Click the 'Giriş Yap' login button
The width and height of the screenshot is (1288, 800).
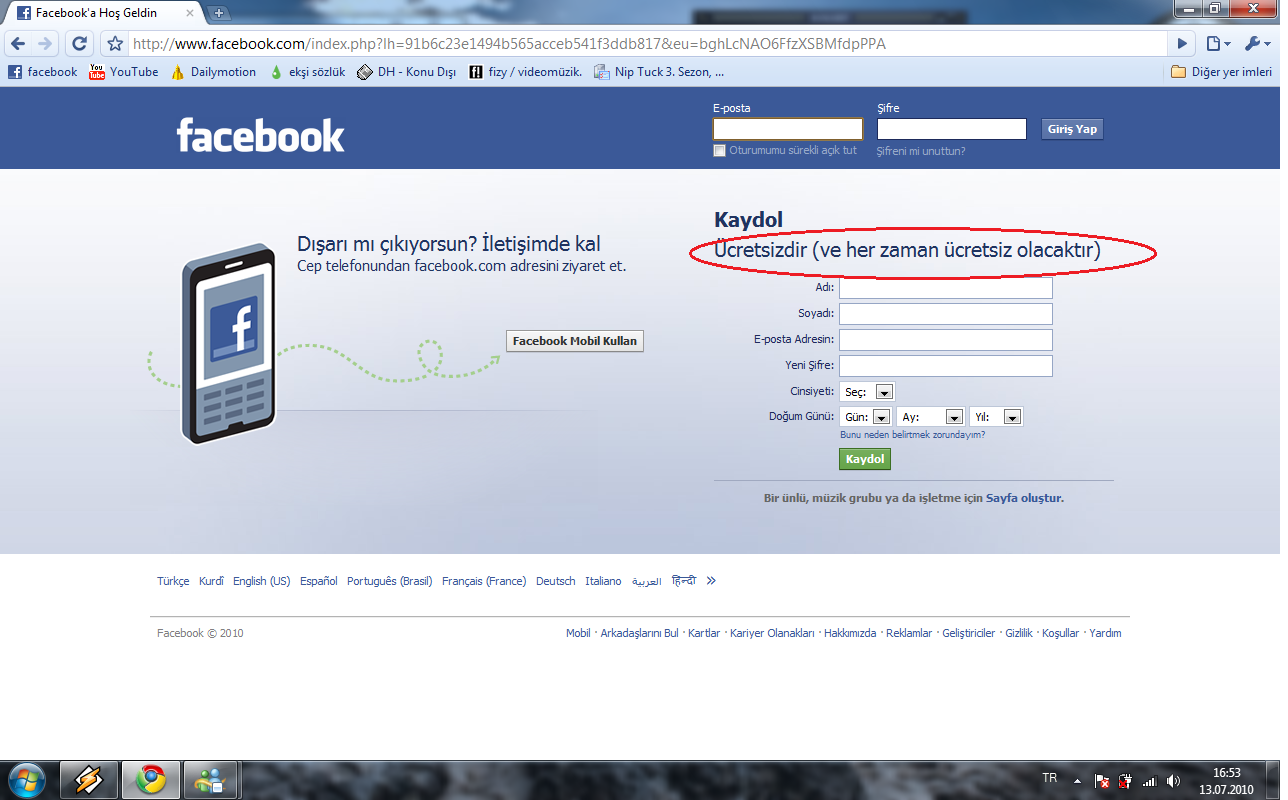coord(1072,129)
